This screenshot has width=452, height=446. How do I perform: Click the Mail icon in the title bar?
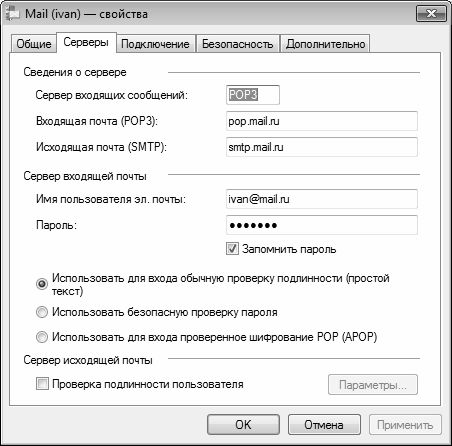click(12, 14)
